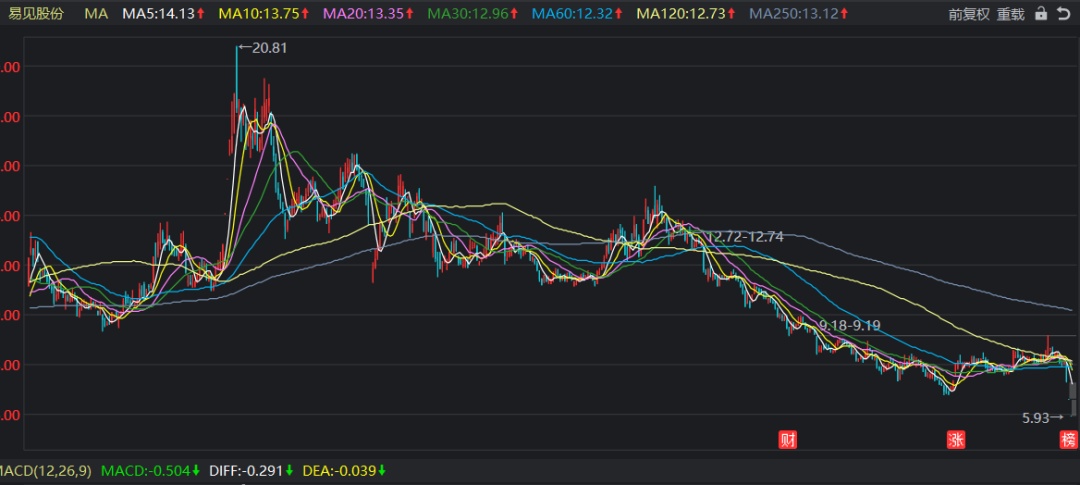Screen dimensions: 1080x485
Task: Select the 易见股份 stock name label
Action: pos(36,14)
